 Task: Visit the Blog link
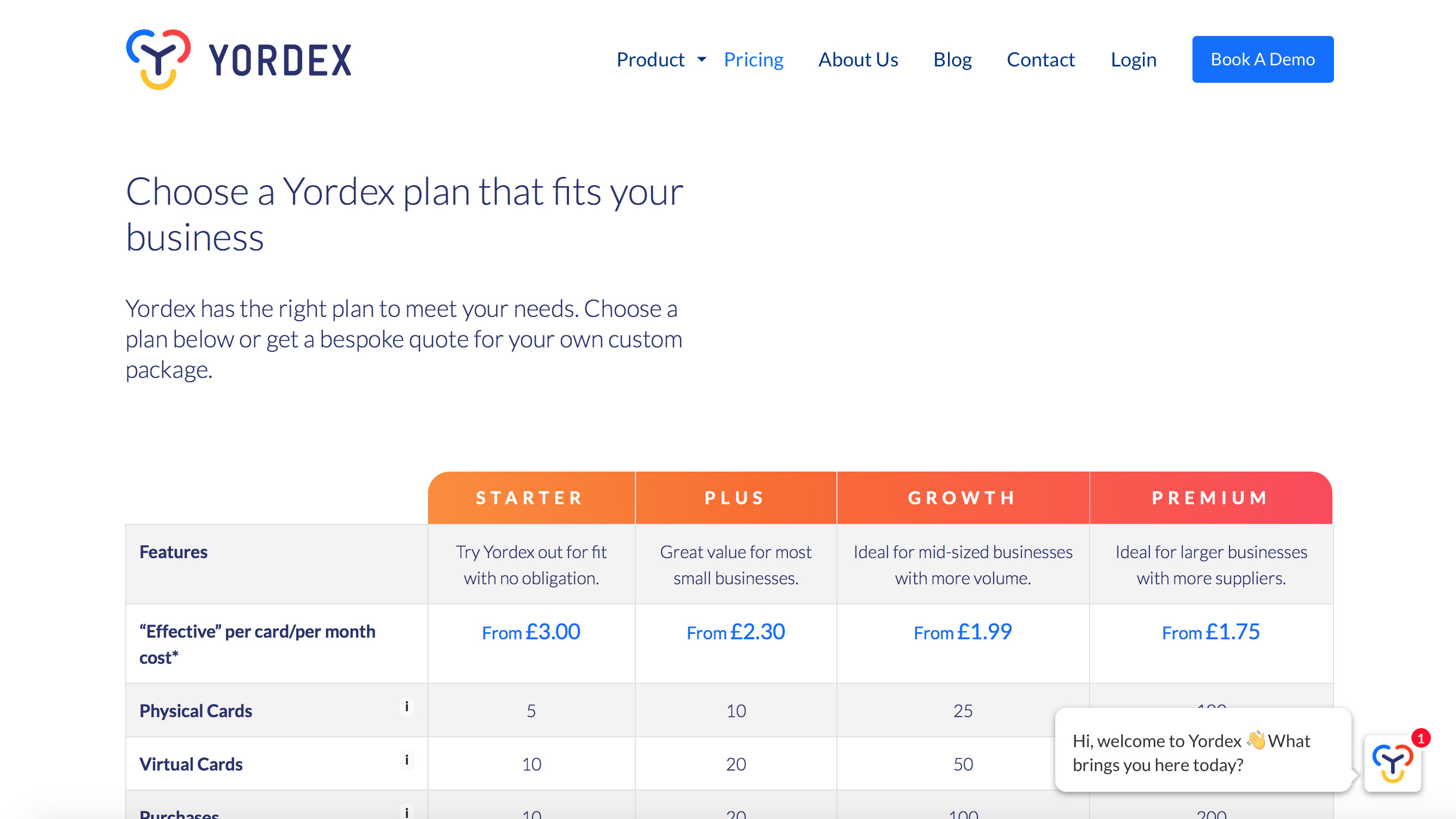click(x=952, y=59)
